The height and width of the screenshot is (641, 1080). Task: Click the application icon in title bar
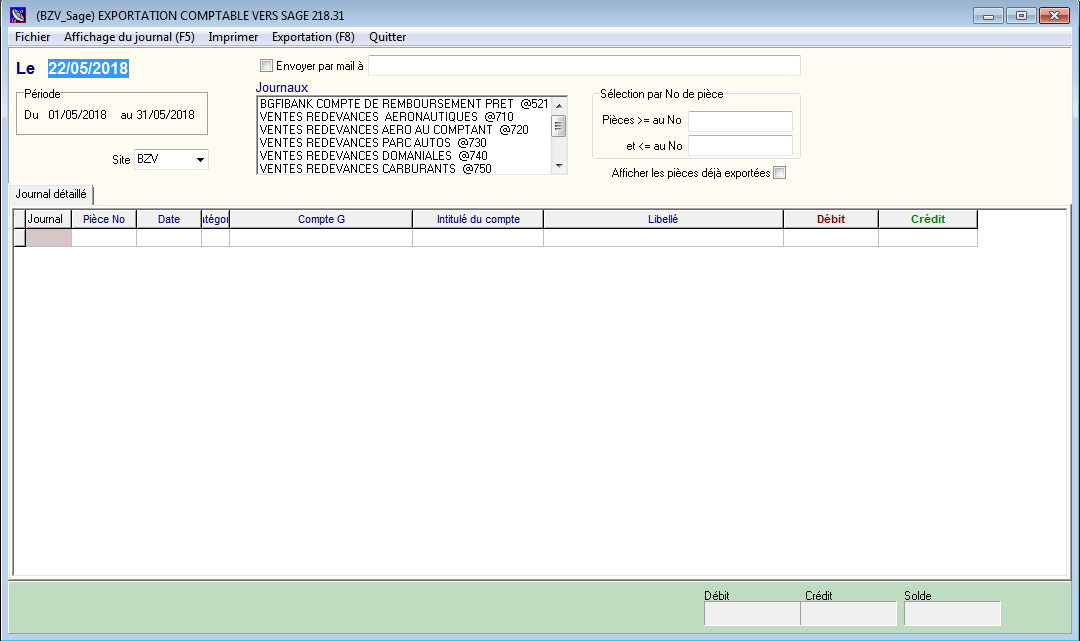coord(17,15)
